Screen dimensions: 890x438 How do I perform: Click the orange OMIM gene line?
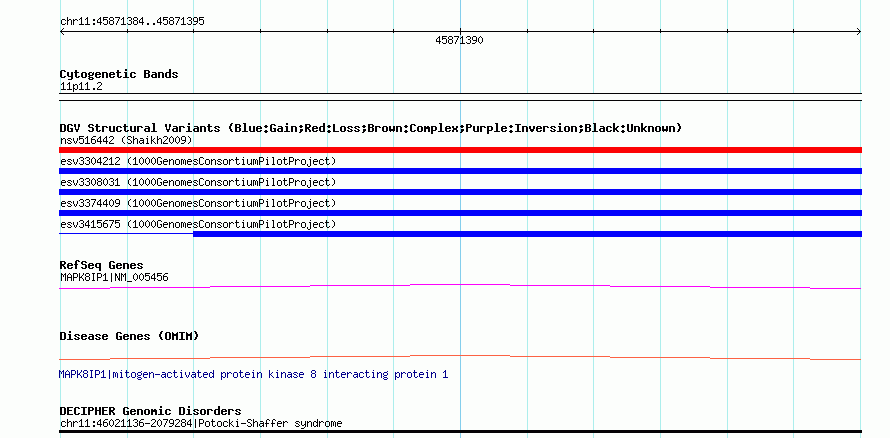point(460,357)
